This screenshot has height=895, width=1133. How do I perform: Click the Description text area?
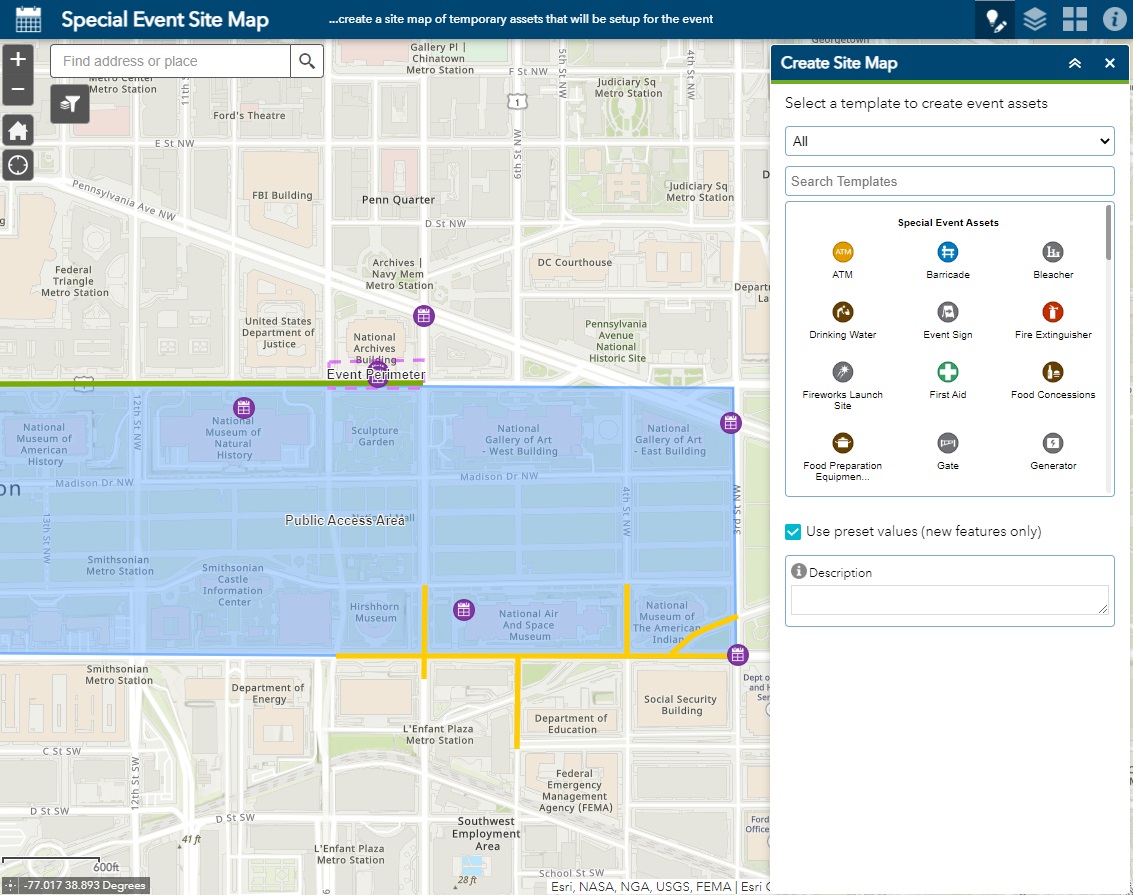coord(949,600)
